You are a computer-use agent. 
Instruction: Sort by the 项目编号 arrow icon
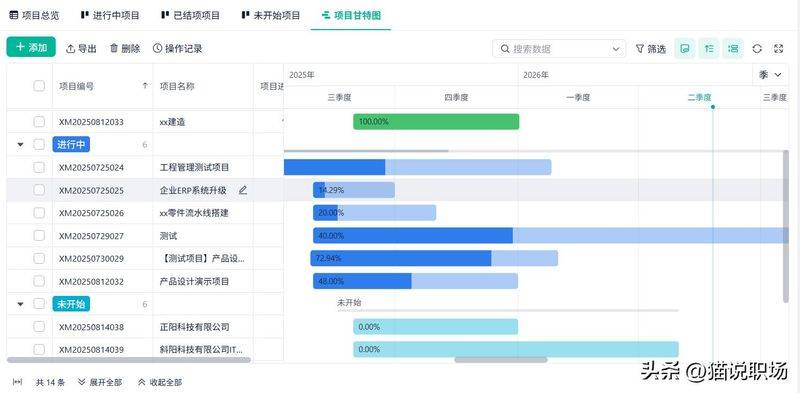tap(145, 86)
